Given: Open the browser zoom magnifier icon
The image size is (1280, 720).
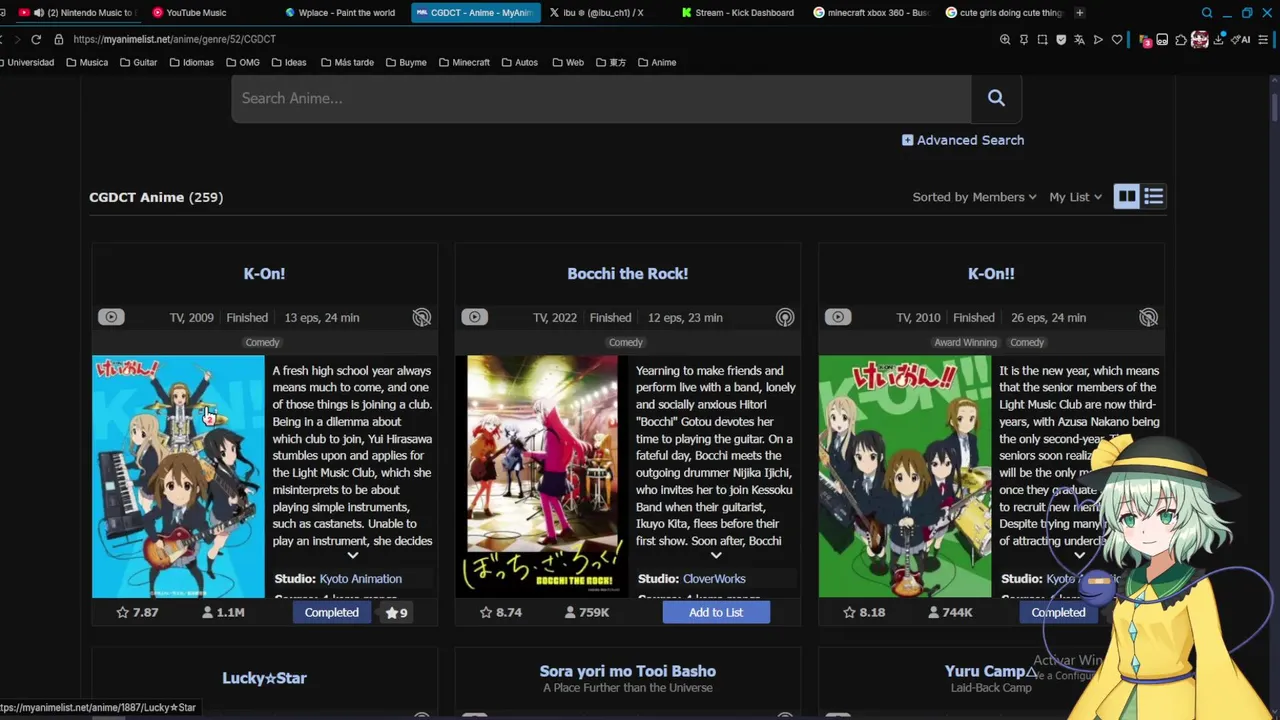Looking at the screenshot, I should click(1005, 40).
